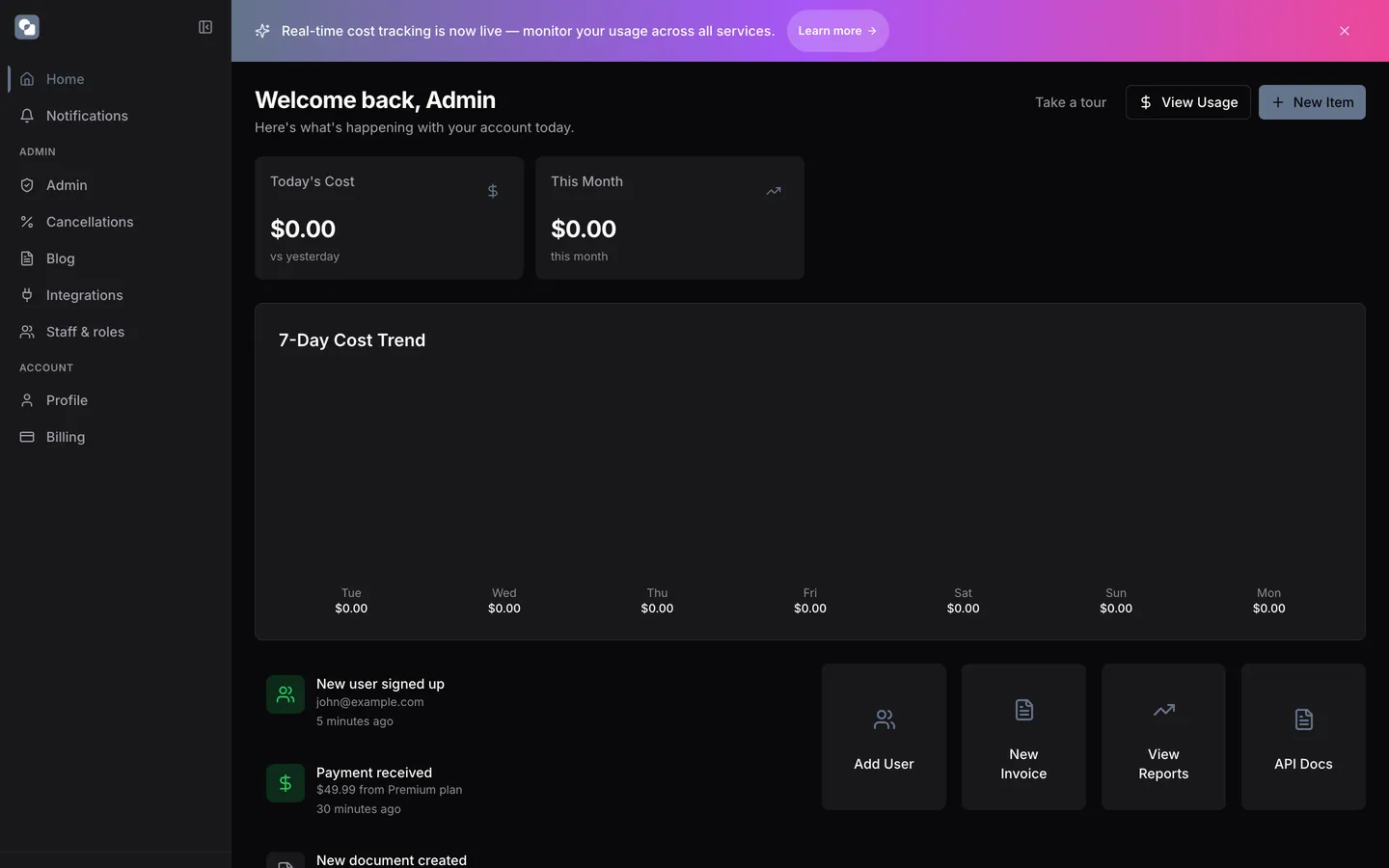Click the green users icon for new signup
This screenshot has height=868, width=1389.
pyautogui.click(x=286, y=694)
